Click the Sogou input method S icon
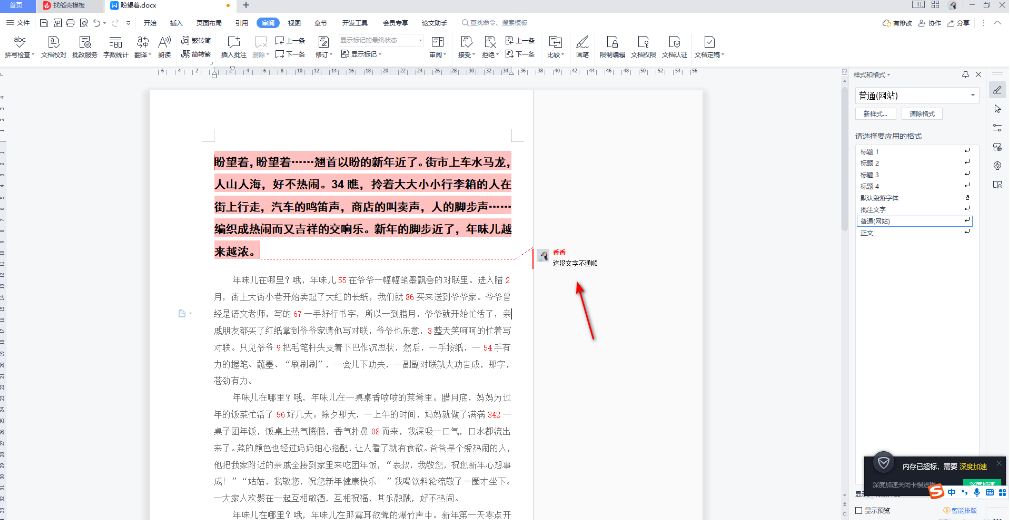The image size is (1010, 520). pos(937,493)
